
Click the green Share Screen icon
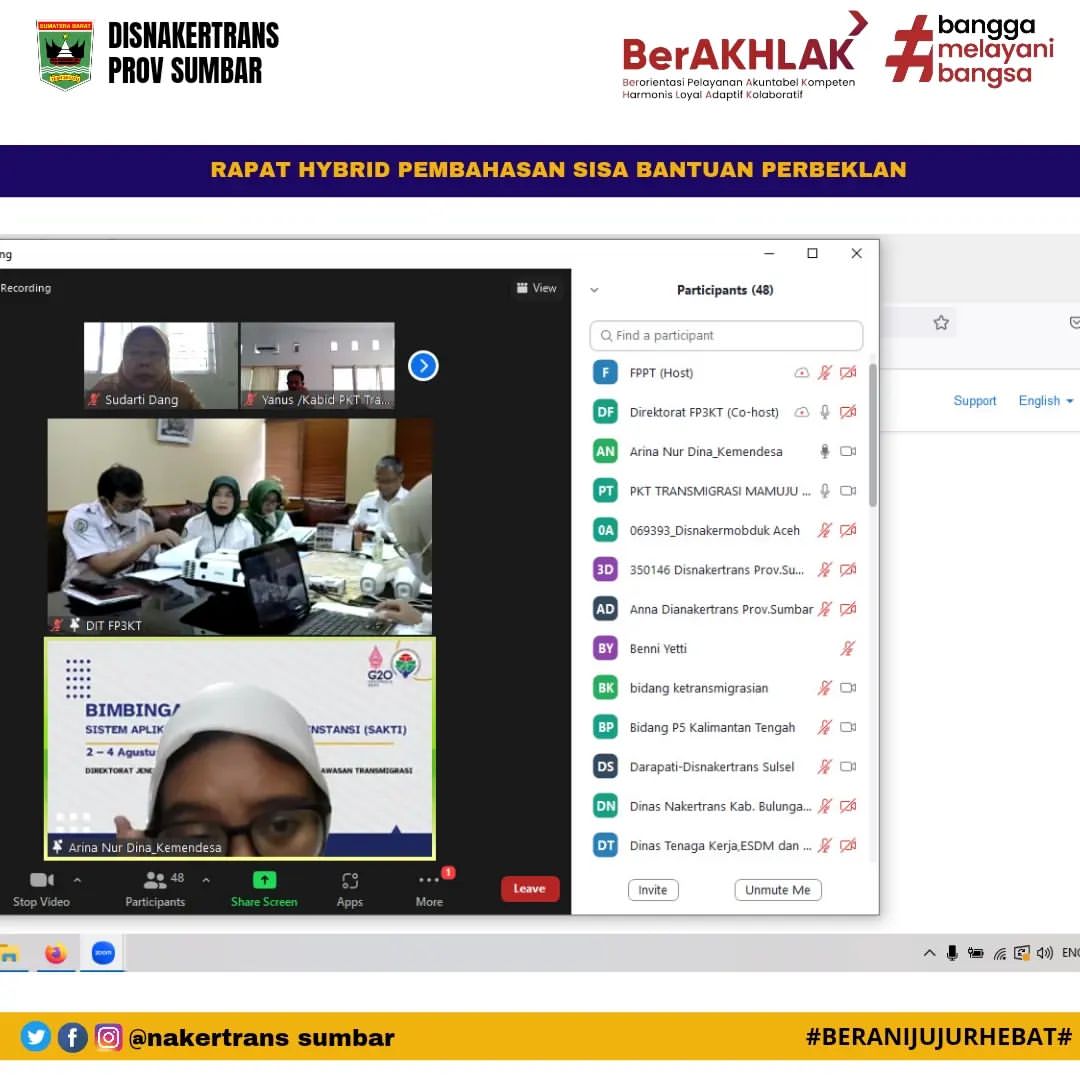coord(264,881)
